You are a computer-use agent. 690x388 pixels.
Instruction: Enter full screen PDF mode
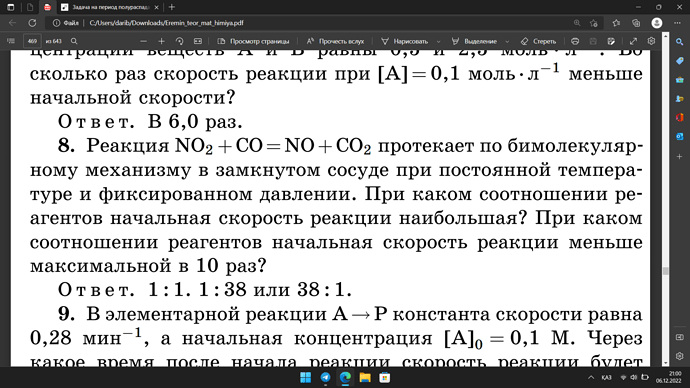(x=633, y=41)
